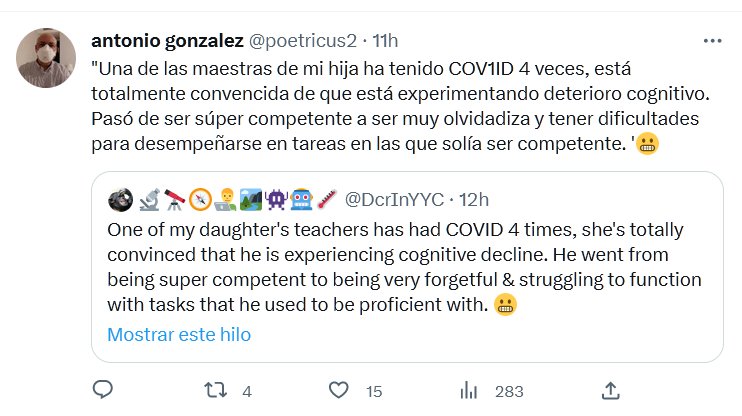Image resolution: width=742 pixels, height=416 pixels.
Task: Click the 11h timestamp of the tweet
Action: [385, 41]
